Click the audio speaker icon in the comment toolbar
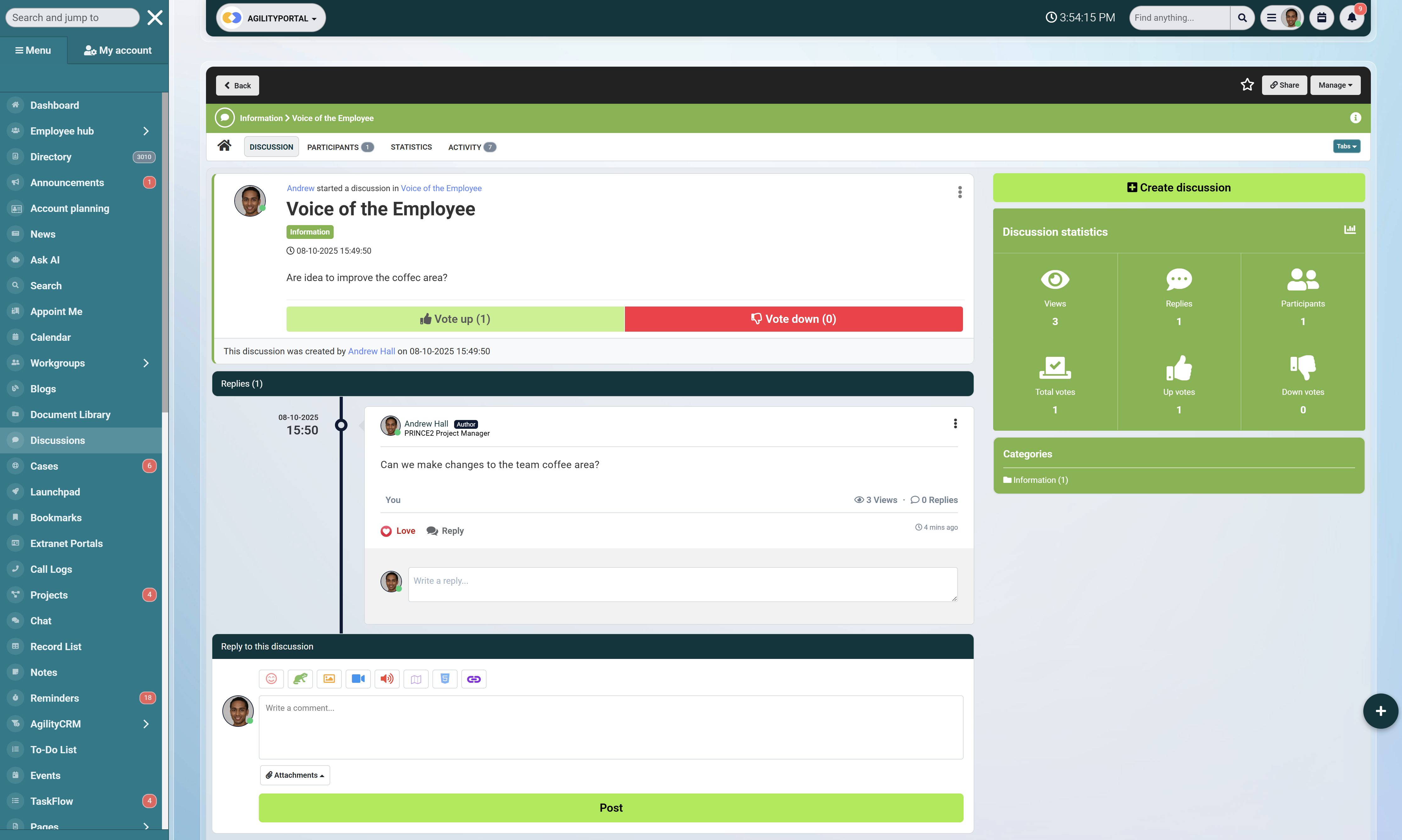Image resolution: width=1402 pixels, height=840 pixels. pos(387,679)
